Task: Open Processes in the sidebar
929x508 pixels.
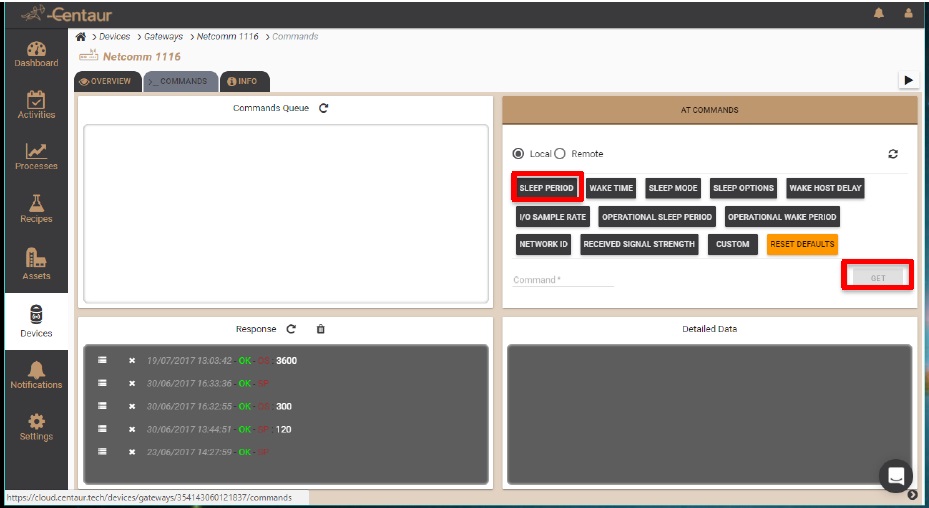Action: coord(36,157)
